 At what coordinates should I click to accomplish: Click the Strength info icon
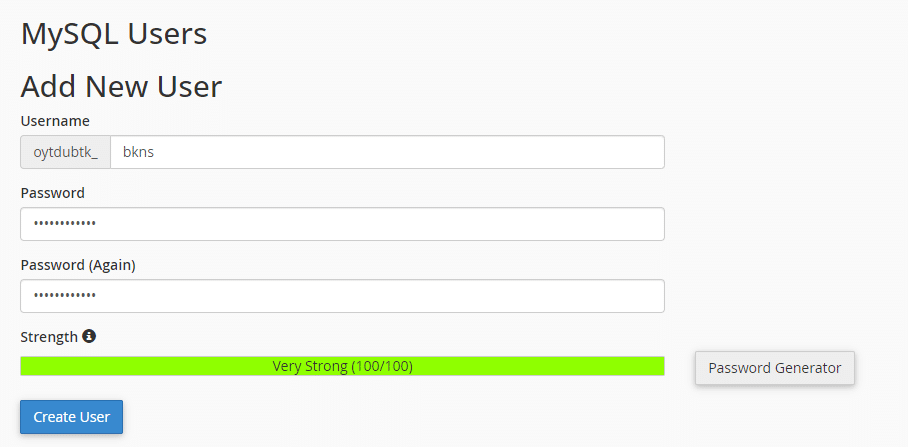coord(89,337)
